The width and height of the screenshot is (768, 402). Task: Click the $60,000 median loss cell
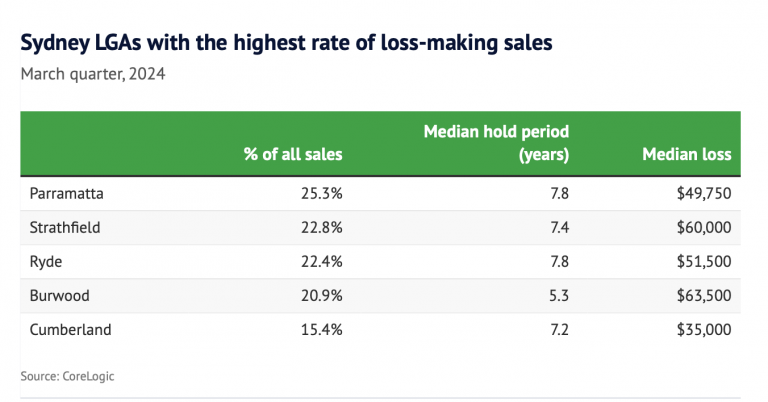coord(702,227)
